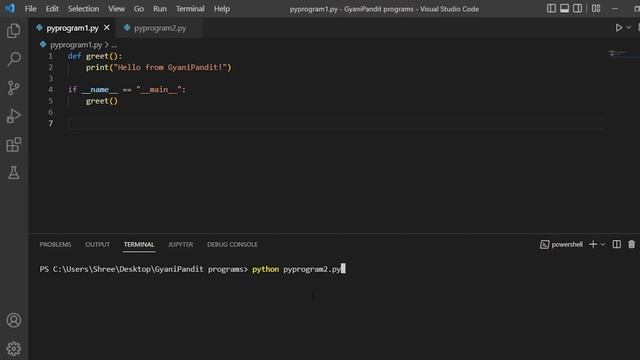Open the Accounts menu icon
This screenshot has width=640, height=360.
(13, 320)
